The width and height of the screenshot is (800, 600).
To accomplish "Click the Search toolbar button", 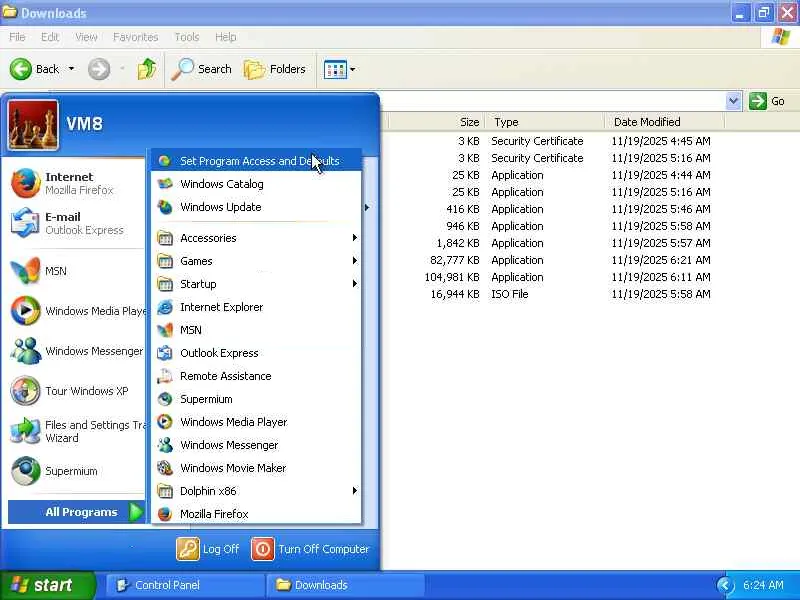I will point(202,69).
